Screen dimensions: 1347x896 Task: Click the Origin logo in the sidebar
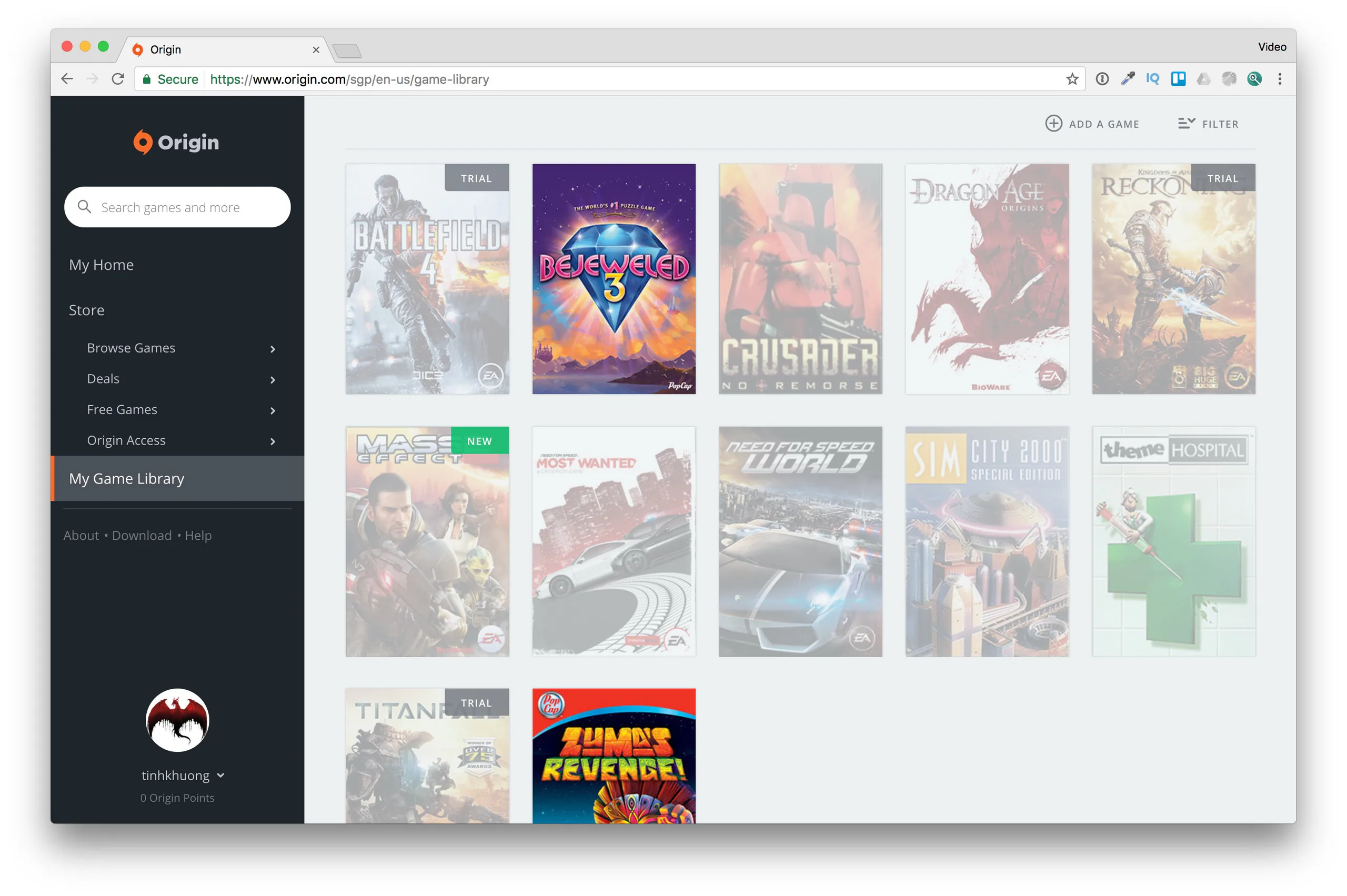pos(176,142)
